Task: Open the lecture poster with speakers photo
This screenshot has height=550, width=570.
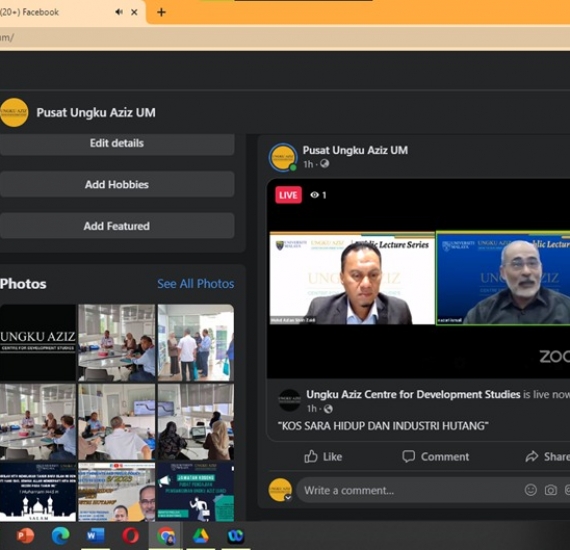Action: coord(117,492)
